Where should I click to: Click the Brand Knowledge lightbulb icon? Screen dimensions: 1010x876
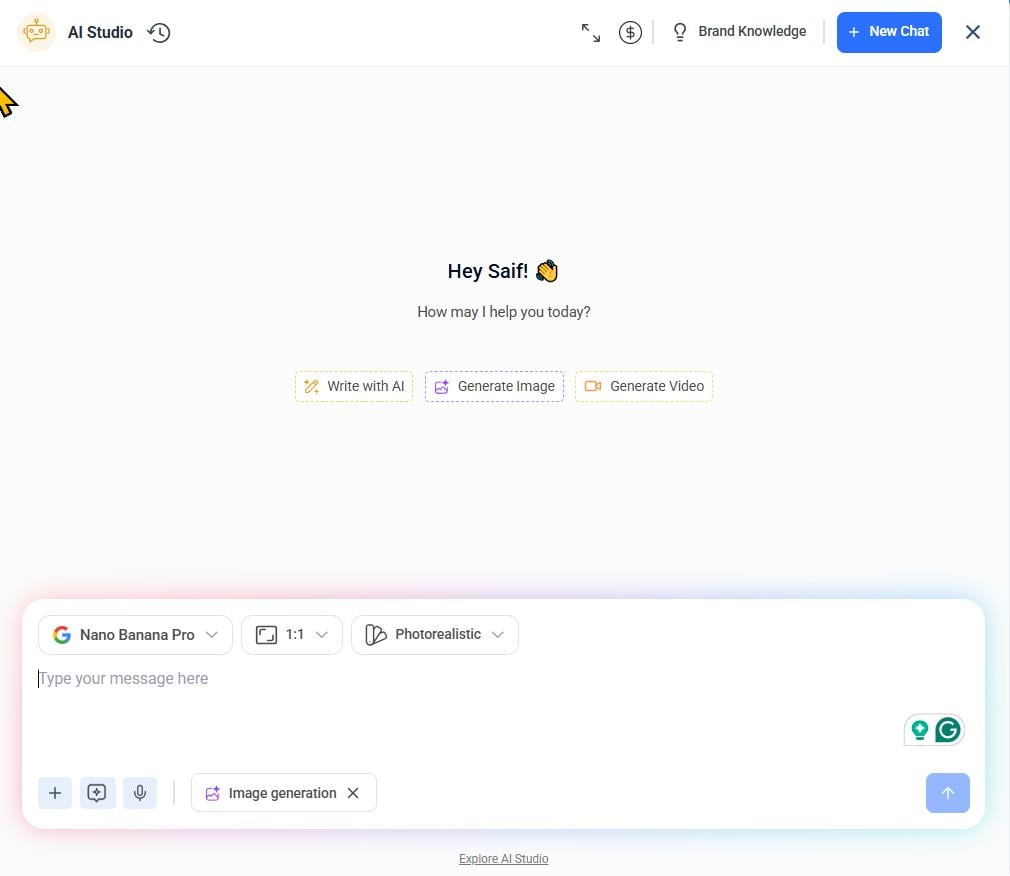[680, 31]
